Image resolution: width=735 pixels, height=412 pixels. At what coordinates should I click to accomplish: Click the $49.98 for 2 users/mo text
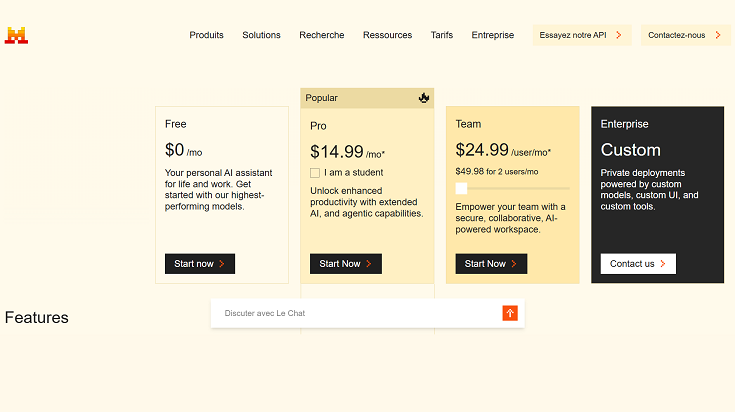(497, 172)
